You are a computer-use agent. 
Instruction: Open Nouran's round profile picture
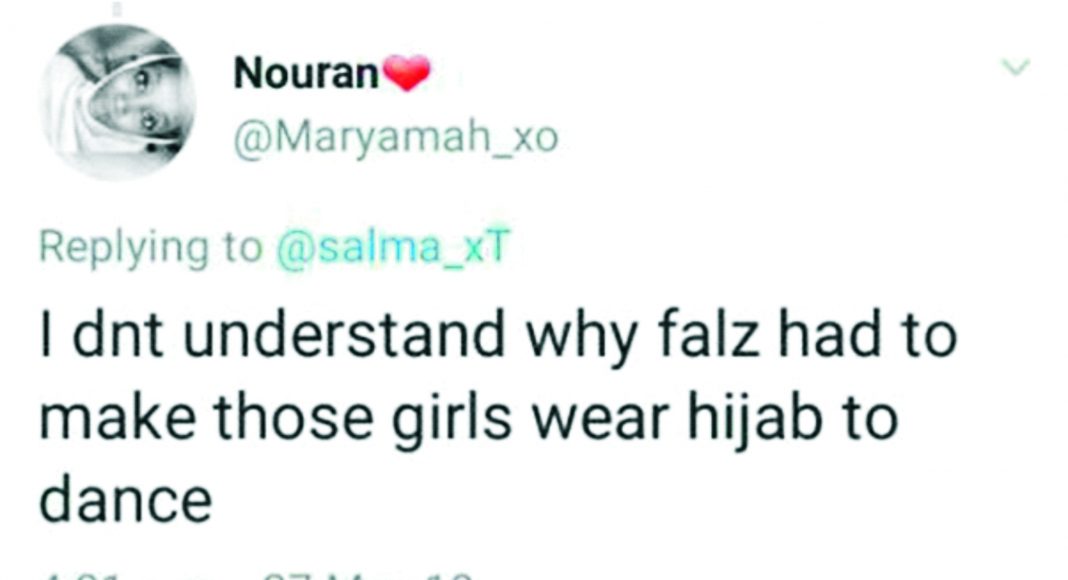tap(119, 102)
